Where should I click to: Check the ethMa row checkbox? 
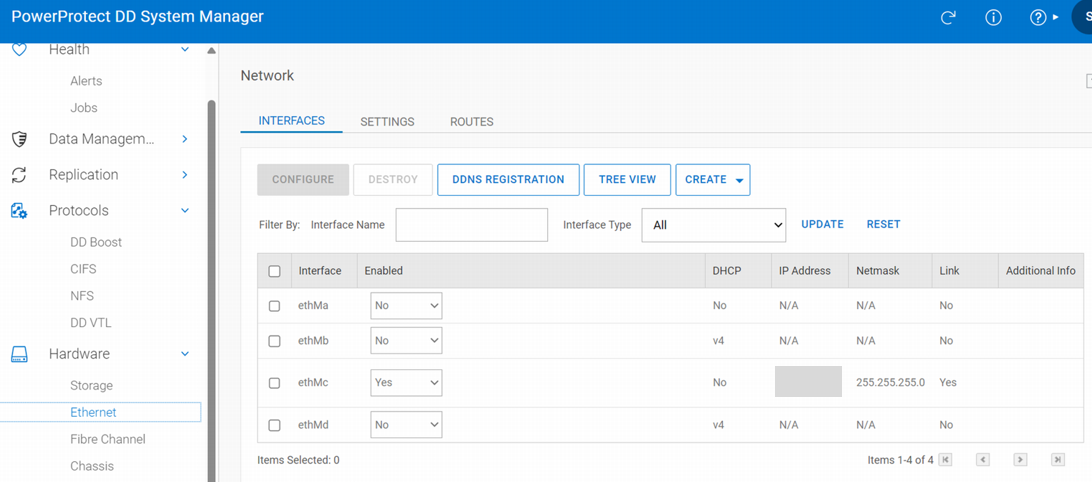click(274, 306)
